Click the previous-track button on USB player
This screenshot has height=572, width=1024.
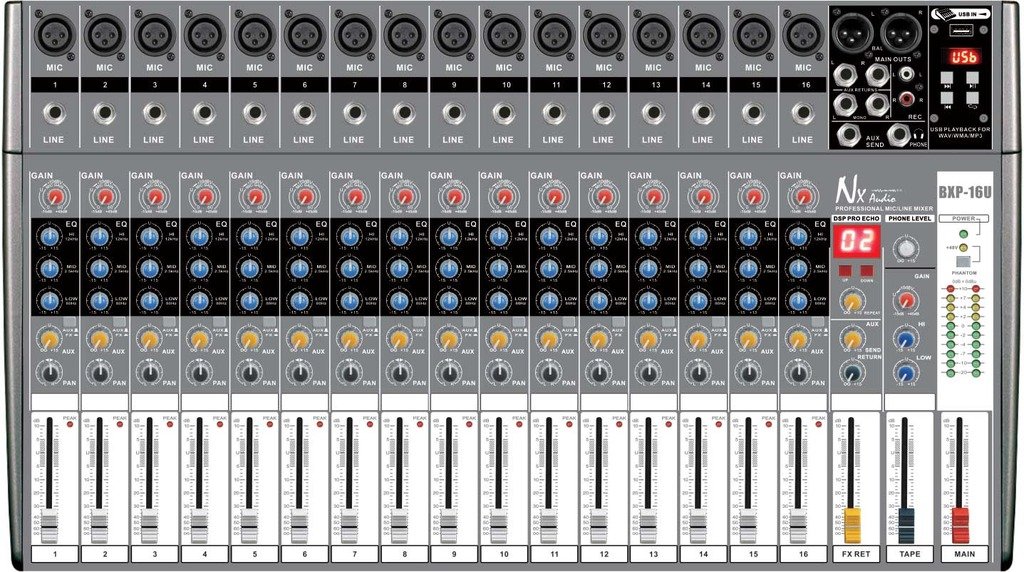pyautogui.click(x=946, y=98)
